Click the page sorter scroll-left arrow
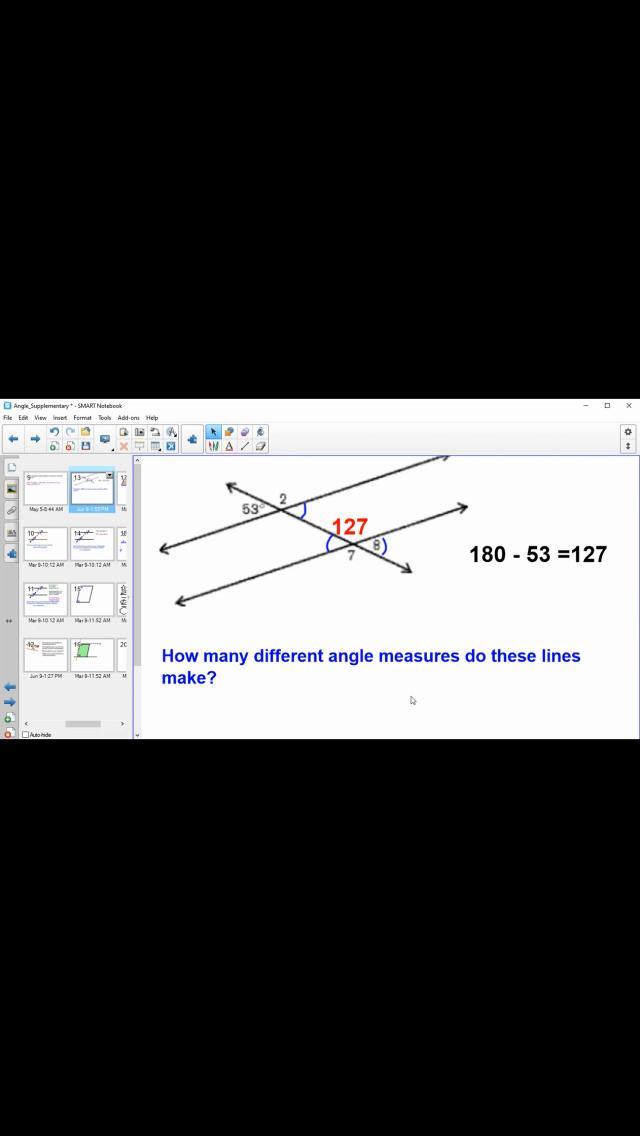The image size is (640, 1136). (26, 724)
